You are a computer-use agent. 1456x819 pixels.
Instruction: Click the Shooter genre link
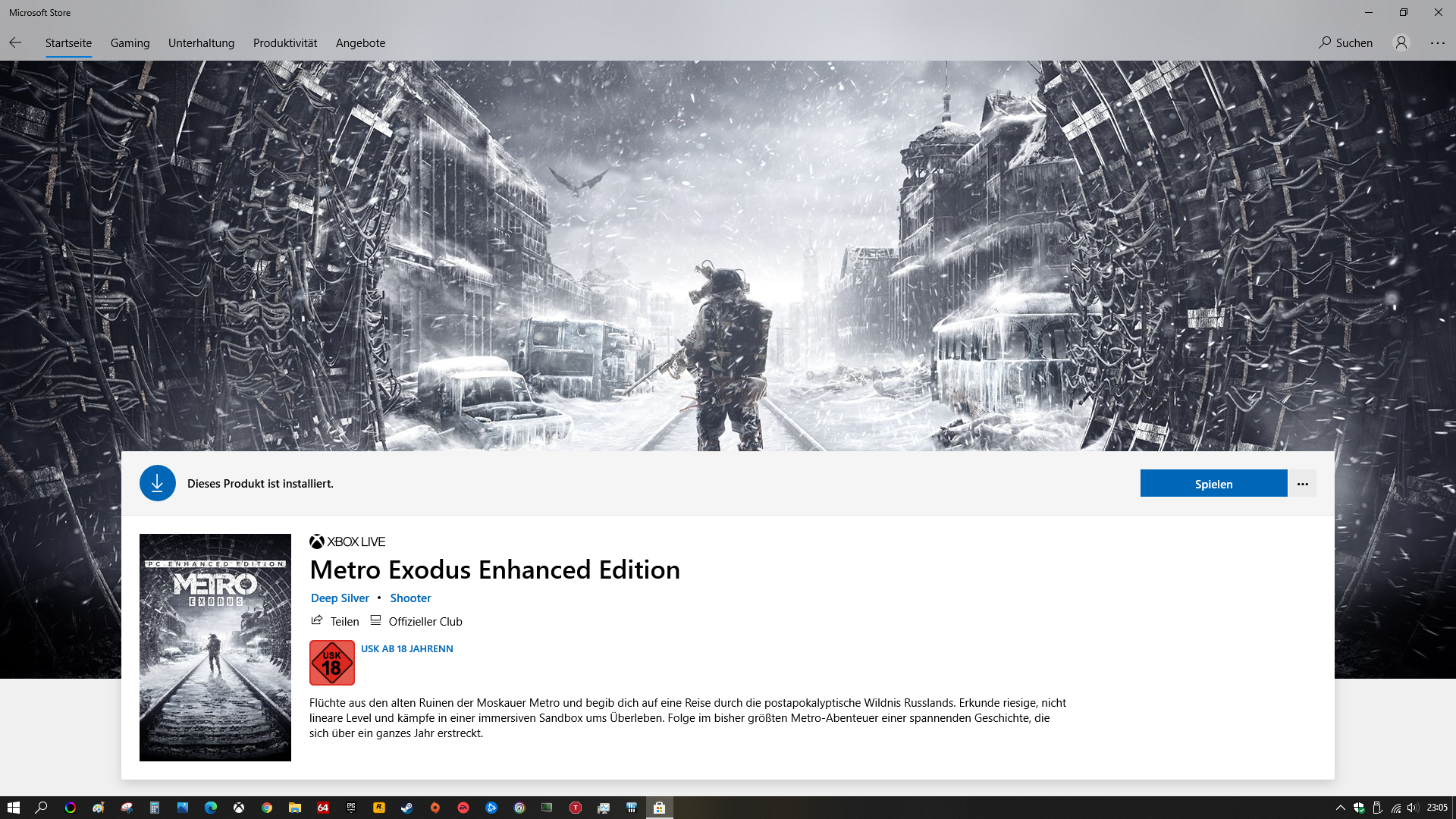point(410,598)
